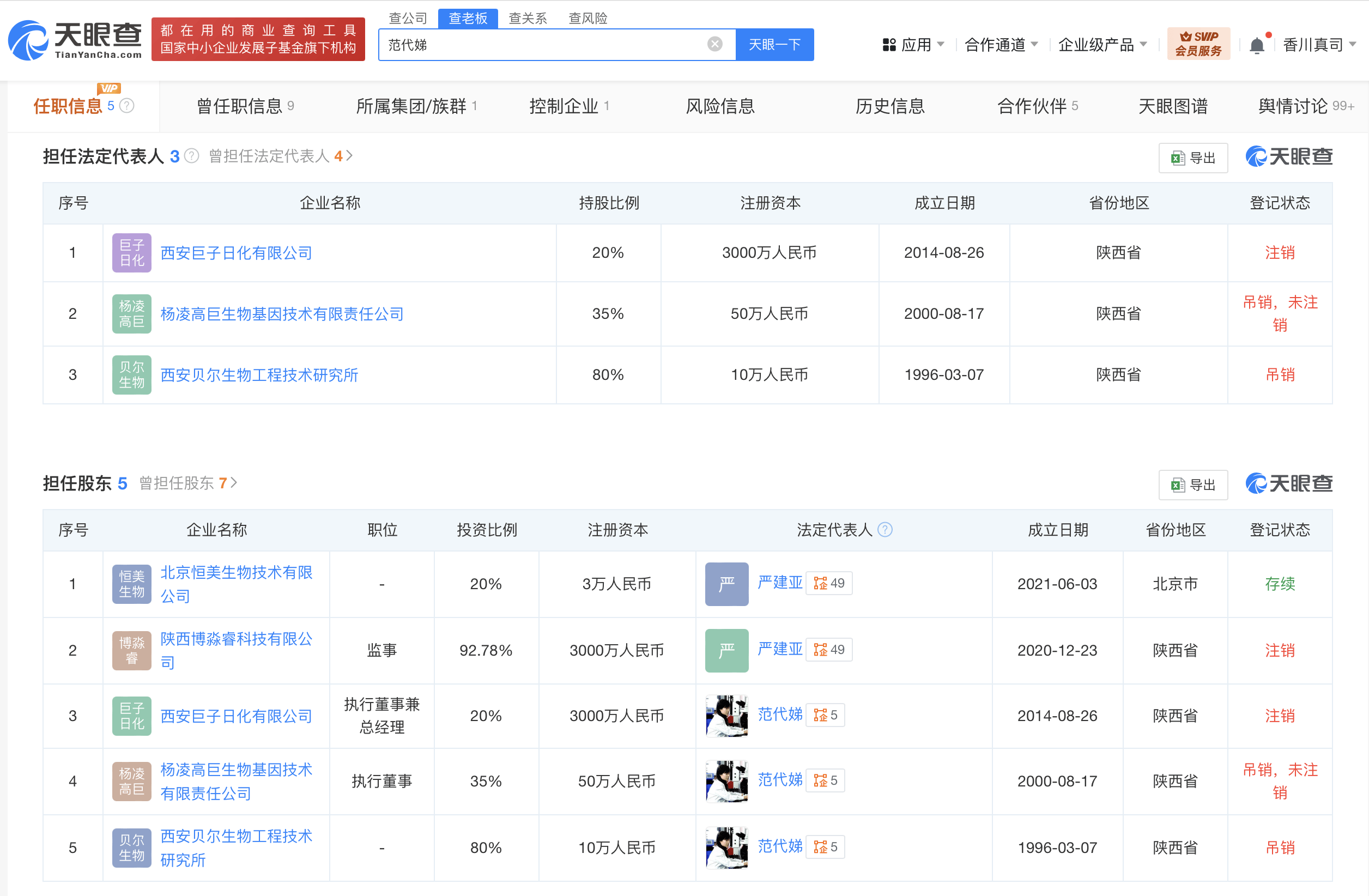The image size is (1369, 896).
Task: Open relationship graph icon 5 beside 范代娣
Action: pos(826,715)
